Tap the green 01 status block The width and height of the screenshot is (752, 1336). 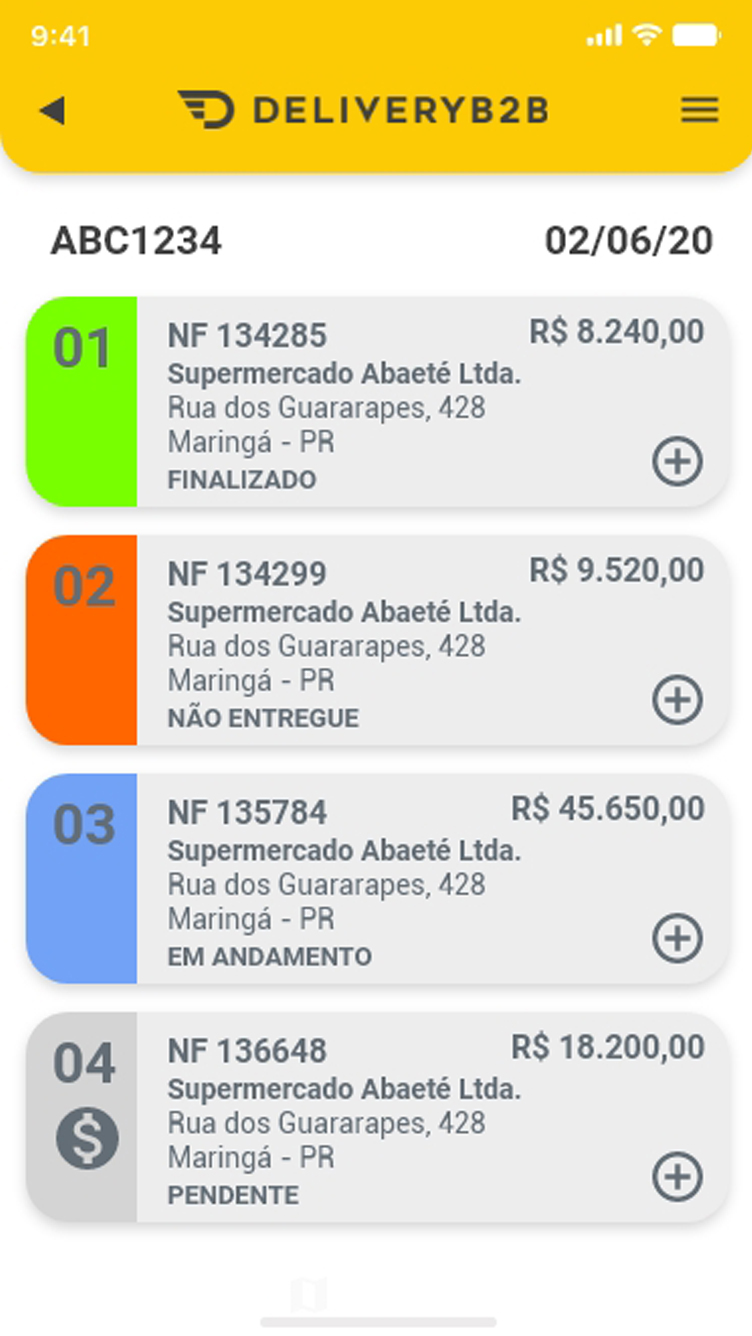(x=82, y=401)
